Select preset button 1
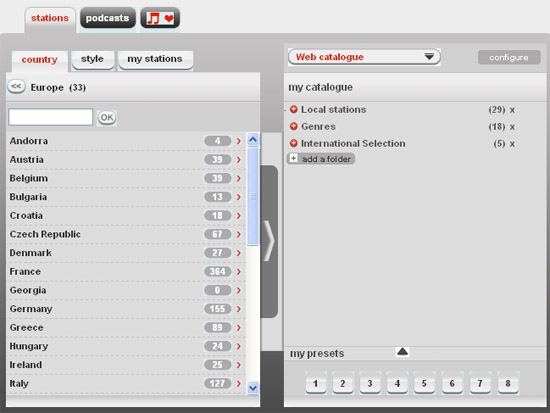Screen dimensions: 550x413 pyautogui.click(x=316, y=383)
